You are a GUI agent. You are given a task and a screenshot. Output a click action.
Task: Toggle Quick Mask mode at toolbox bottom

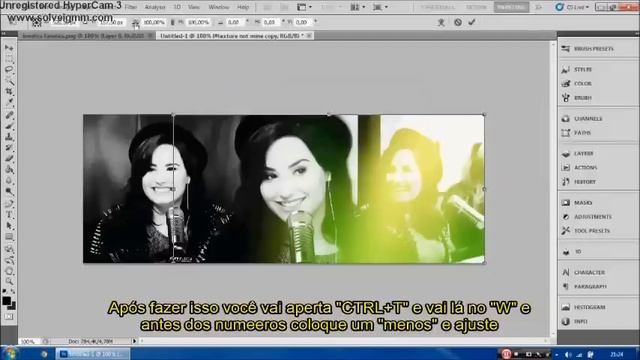(9, 317)
